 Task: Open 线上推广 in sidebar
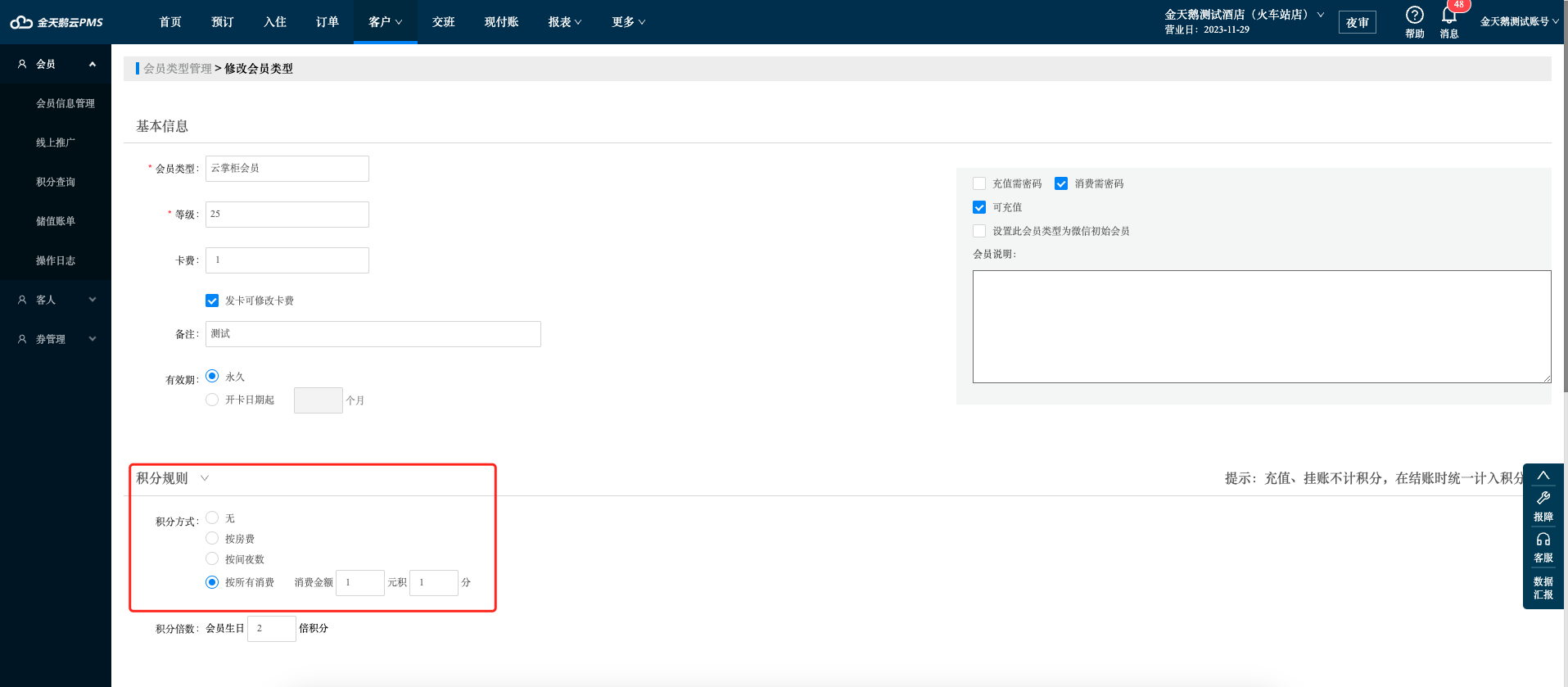[56, 142]
